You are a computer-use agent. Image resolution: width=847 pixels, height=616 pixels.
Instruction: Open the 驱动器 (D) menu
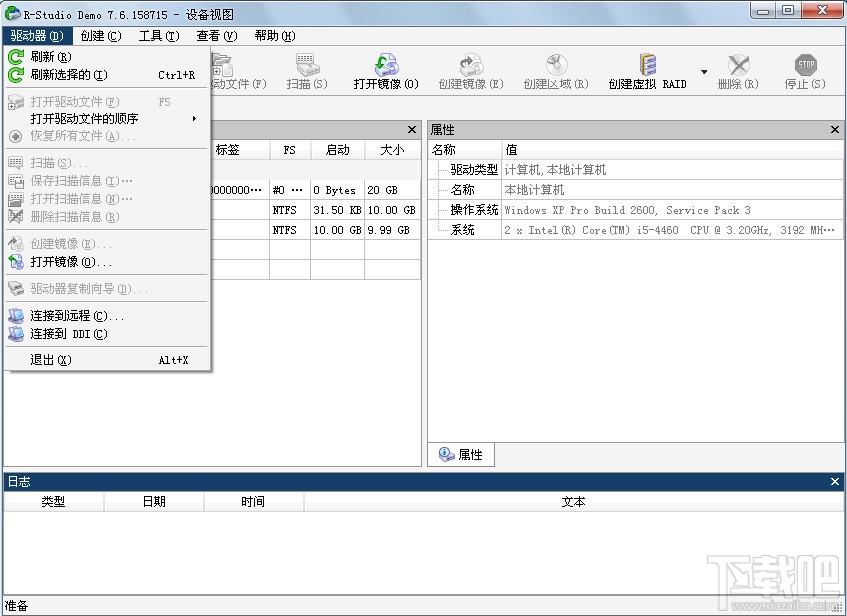(37, 36)
